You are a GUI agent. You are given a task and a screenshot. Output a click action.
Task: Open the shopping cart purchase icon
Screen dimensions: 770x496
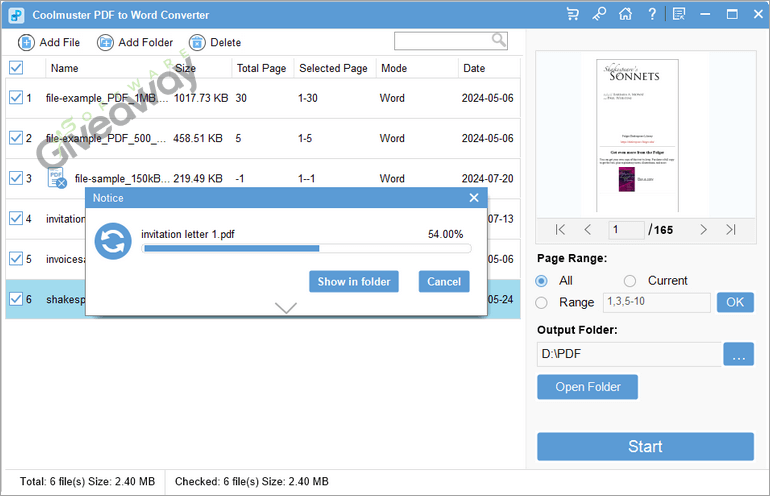(x=573, y=14)
